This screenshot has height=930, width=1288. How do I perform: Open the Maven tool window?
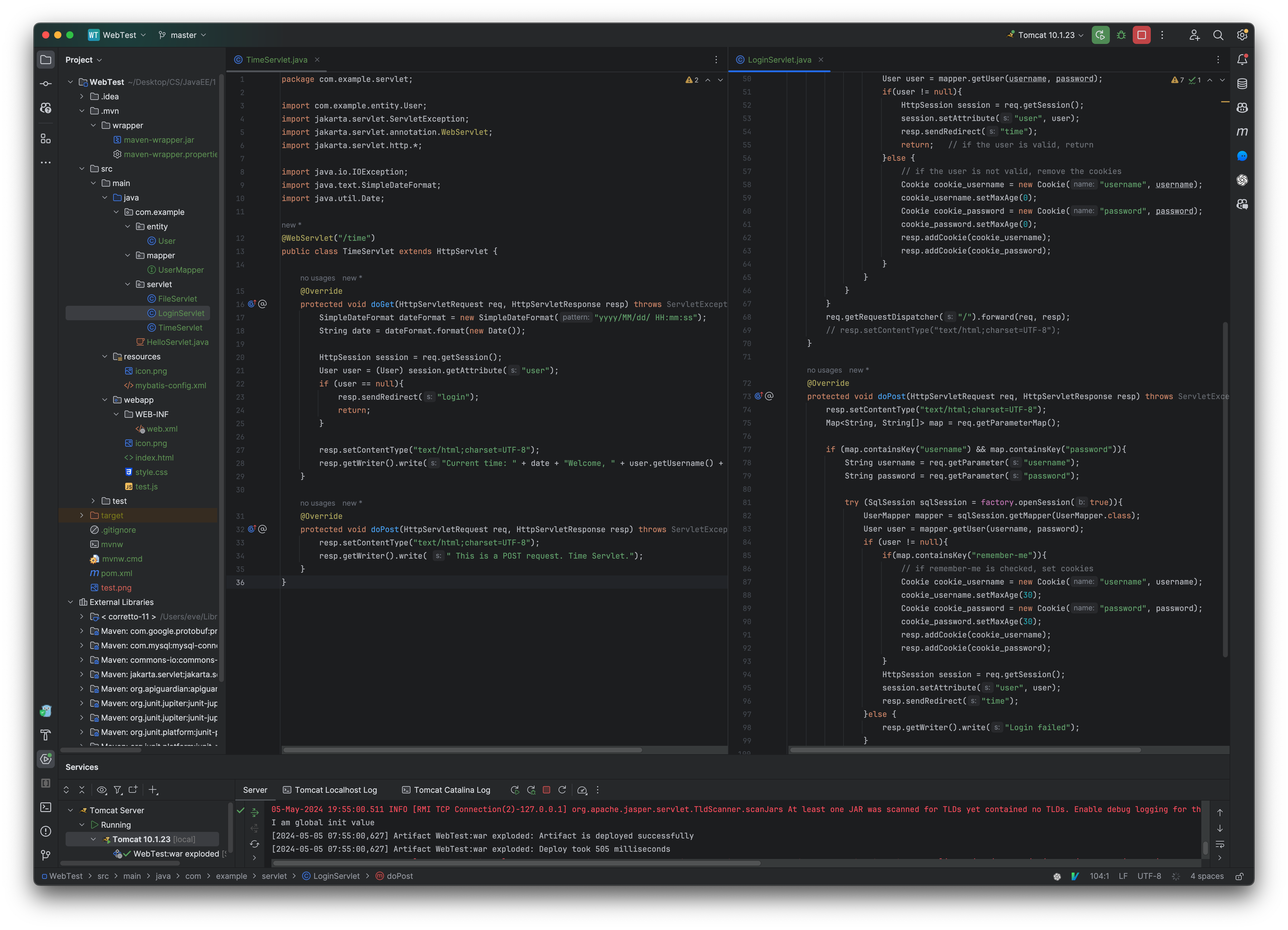coord(1242,132)
